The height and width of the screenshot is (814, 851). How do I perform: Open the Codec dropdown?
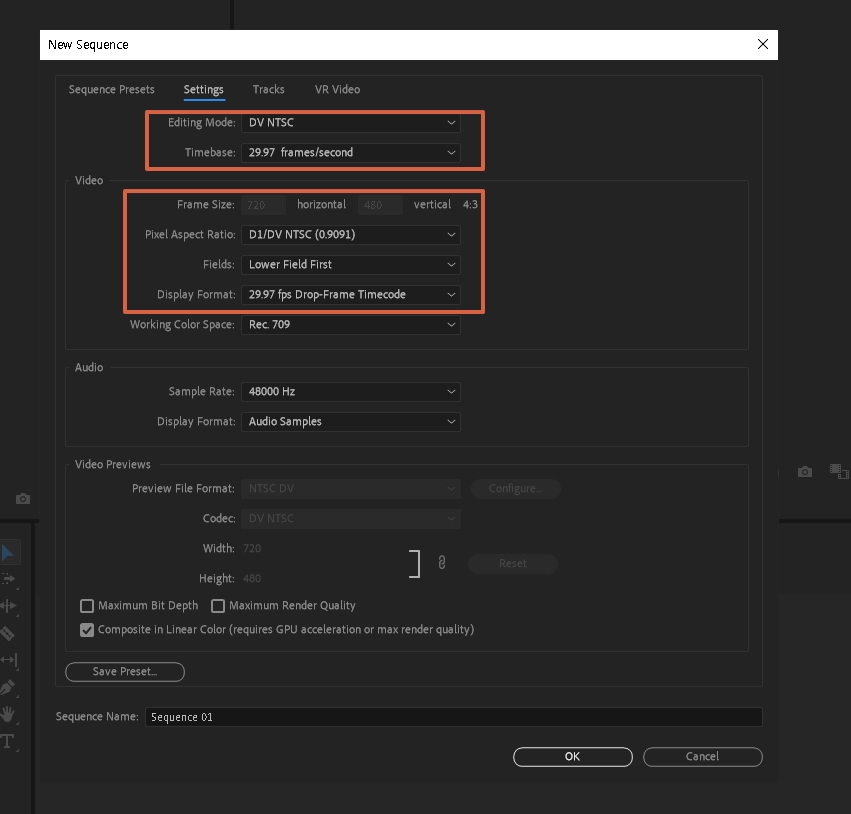[x=351, y=518]
